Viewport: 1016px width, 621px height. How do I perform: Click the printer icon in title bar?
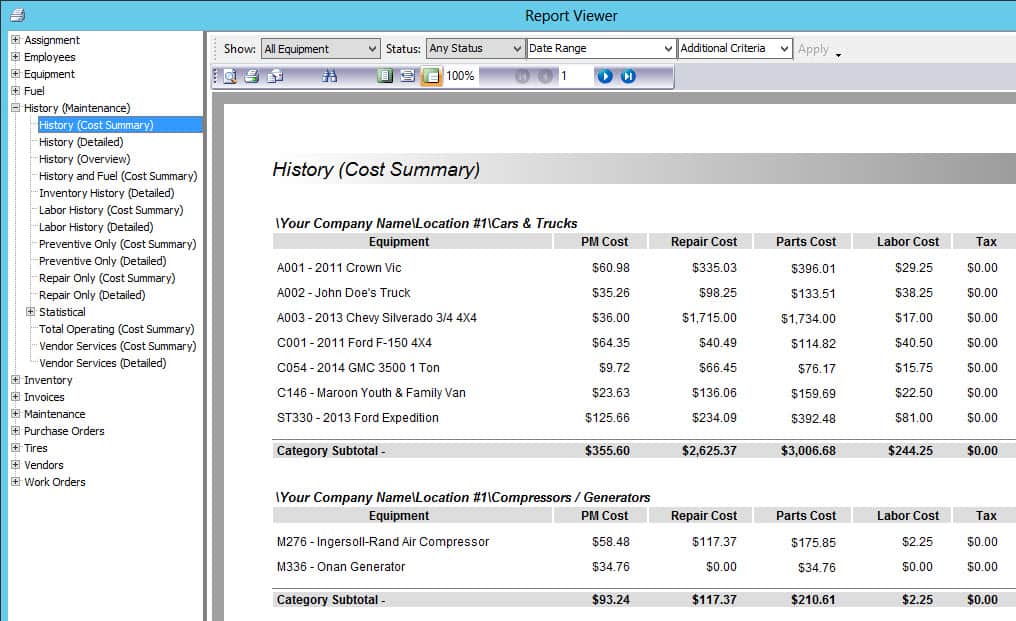coord(17,14)
